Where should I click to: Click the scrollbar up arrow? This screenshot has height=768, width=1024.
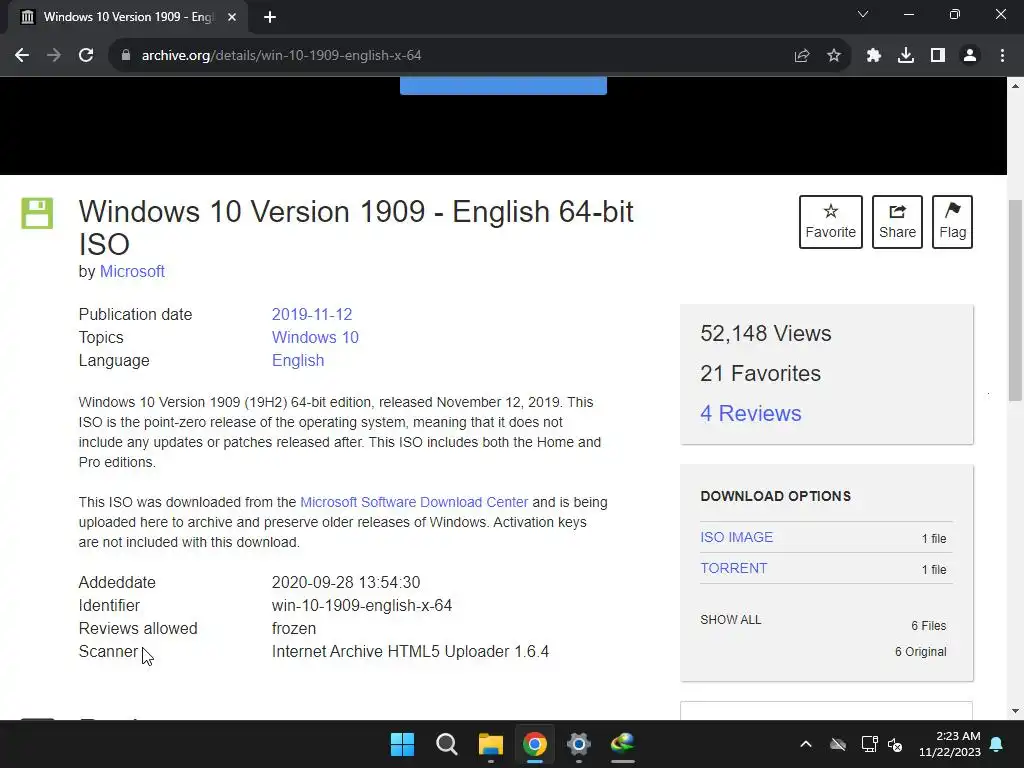pyautogui.click(x=1015, y=86)
